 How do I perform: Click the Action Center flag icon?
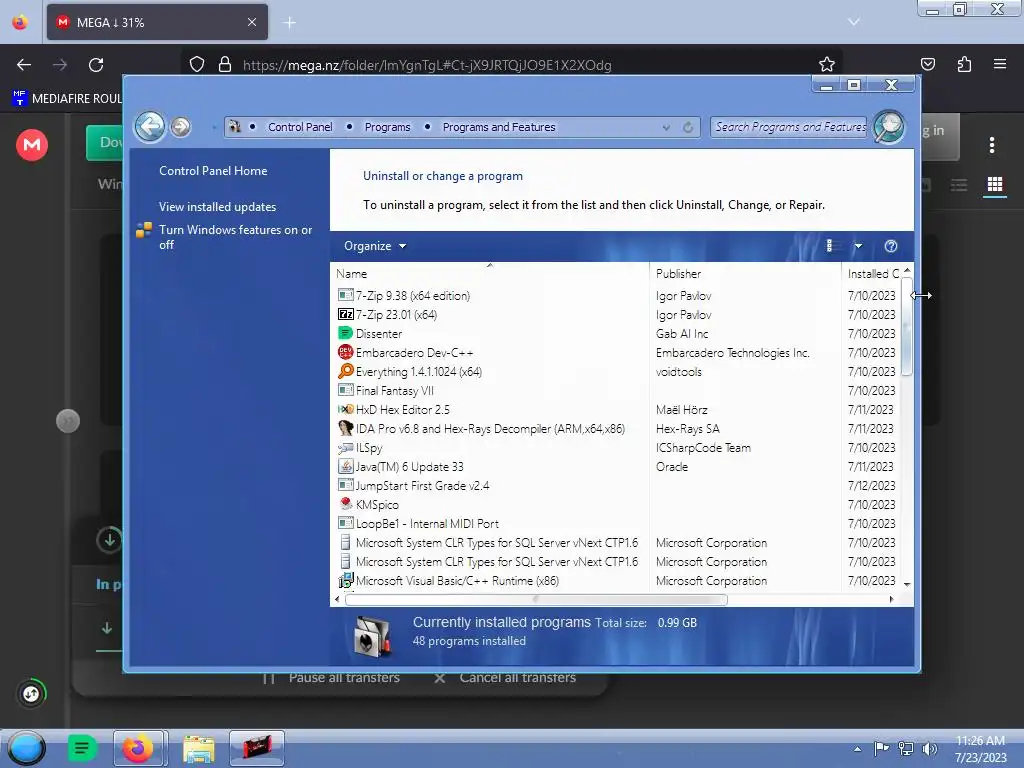pos(881,748)
